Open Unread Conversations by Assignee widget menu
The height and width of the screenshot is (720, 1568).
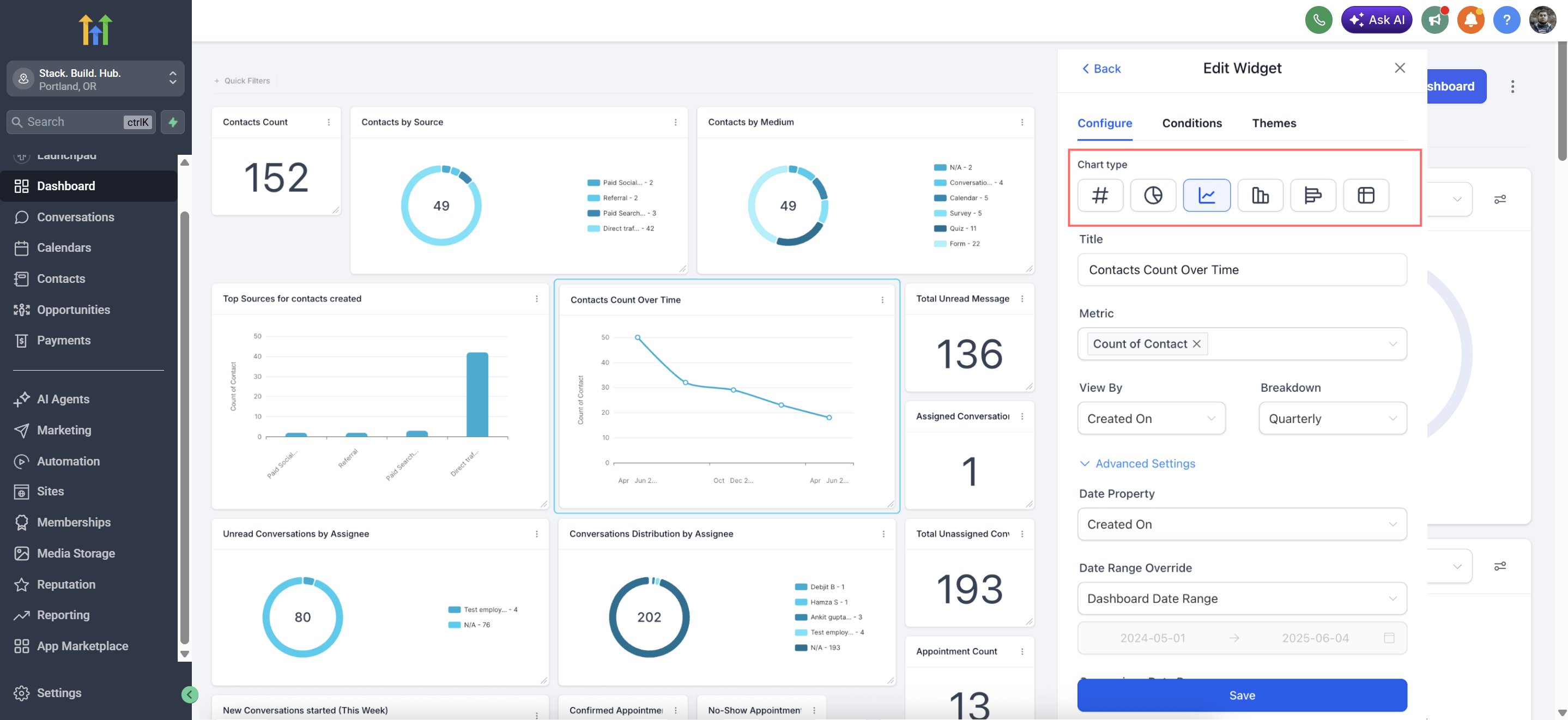tap(537, 534)
